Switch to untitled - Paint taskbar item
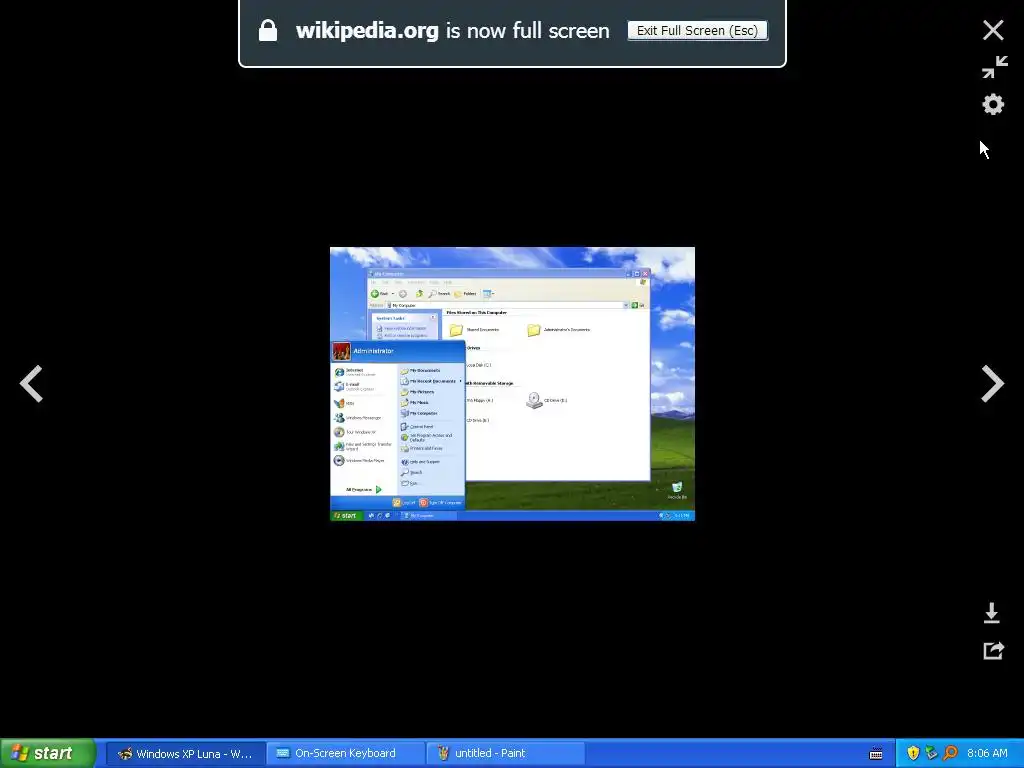The image size is (1024, 768). (505, 753)
